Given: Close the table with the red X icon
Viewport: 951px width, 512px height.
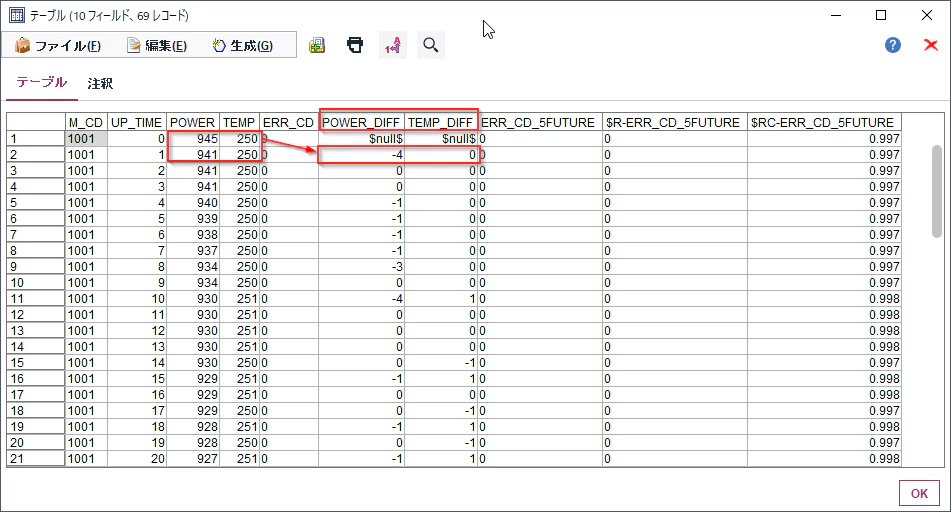Looking at the screenshot, I should (x=930, y=45).
